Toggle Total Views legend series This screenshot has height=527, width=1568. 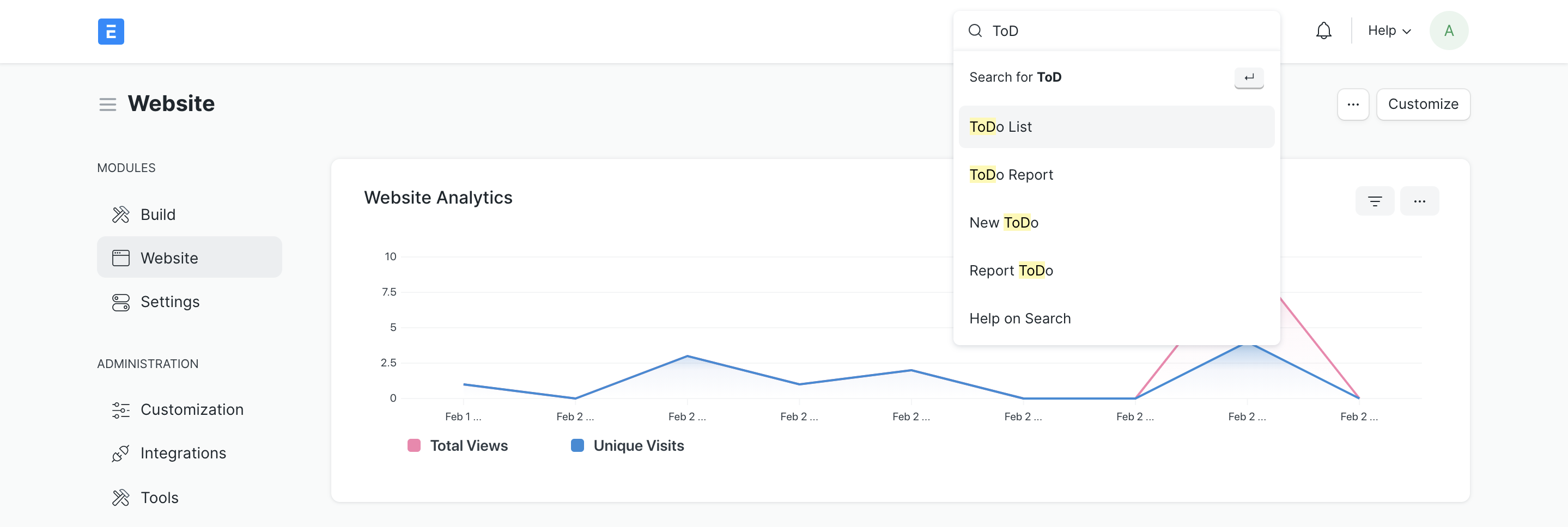coord(458,446)
